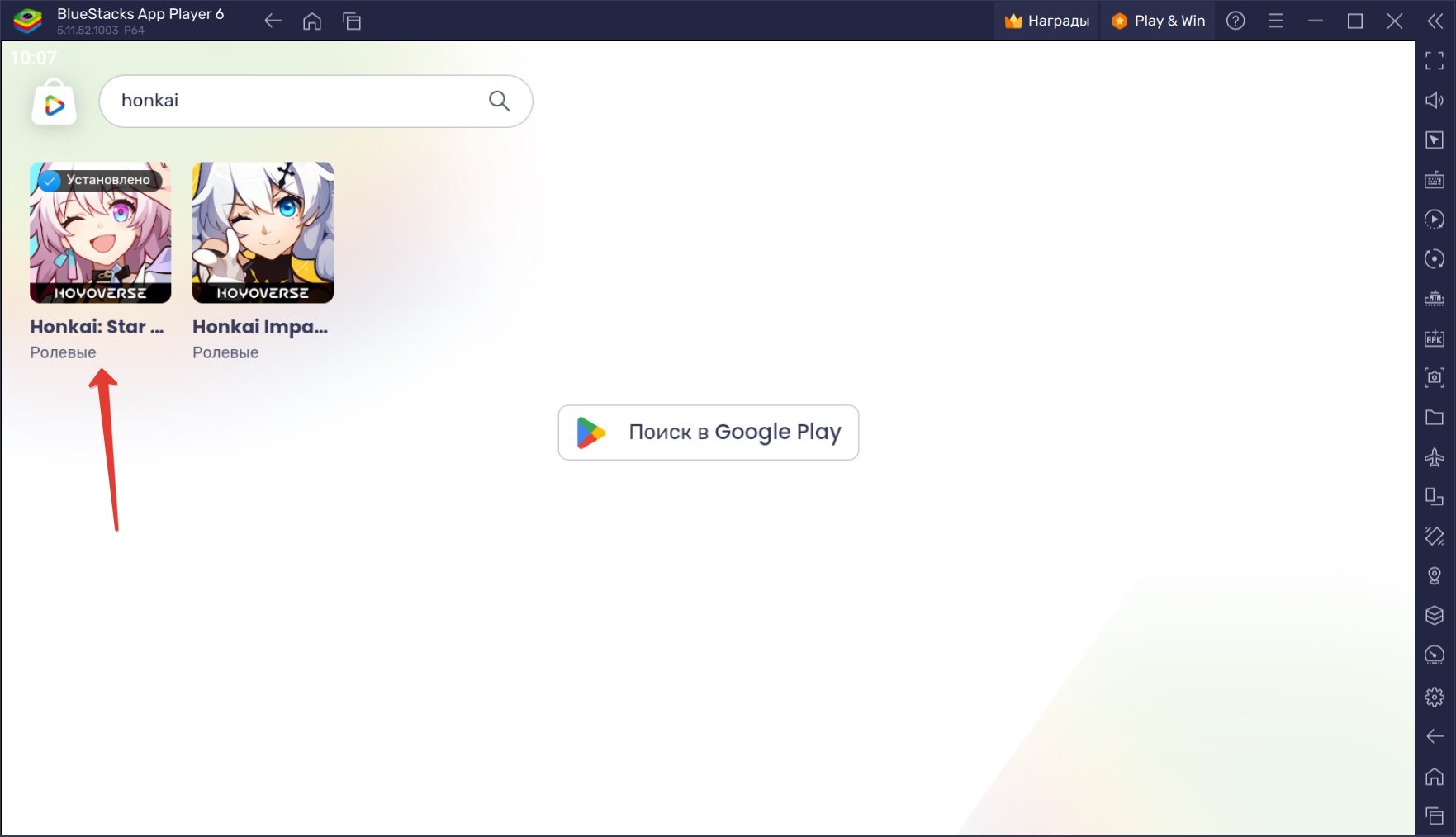
Task: Click the sidebar two-rectangles icon under airplane
Action: click(x=1435, y=496)
